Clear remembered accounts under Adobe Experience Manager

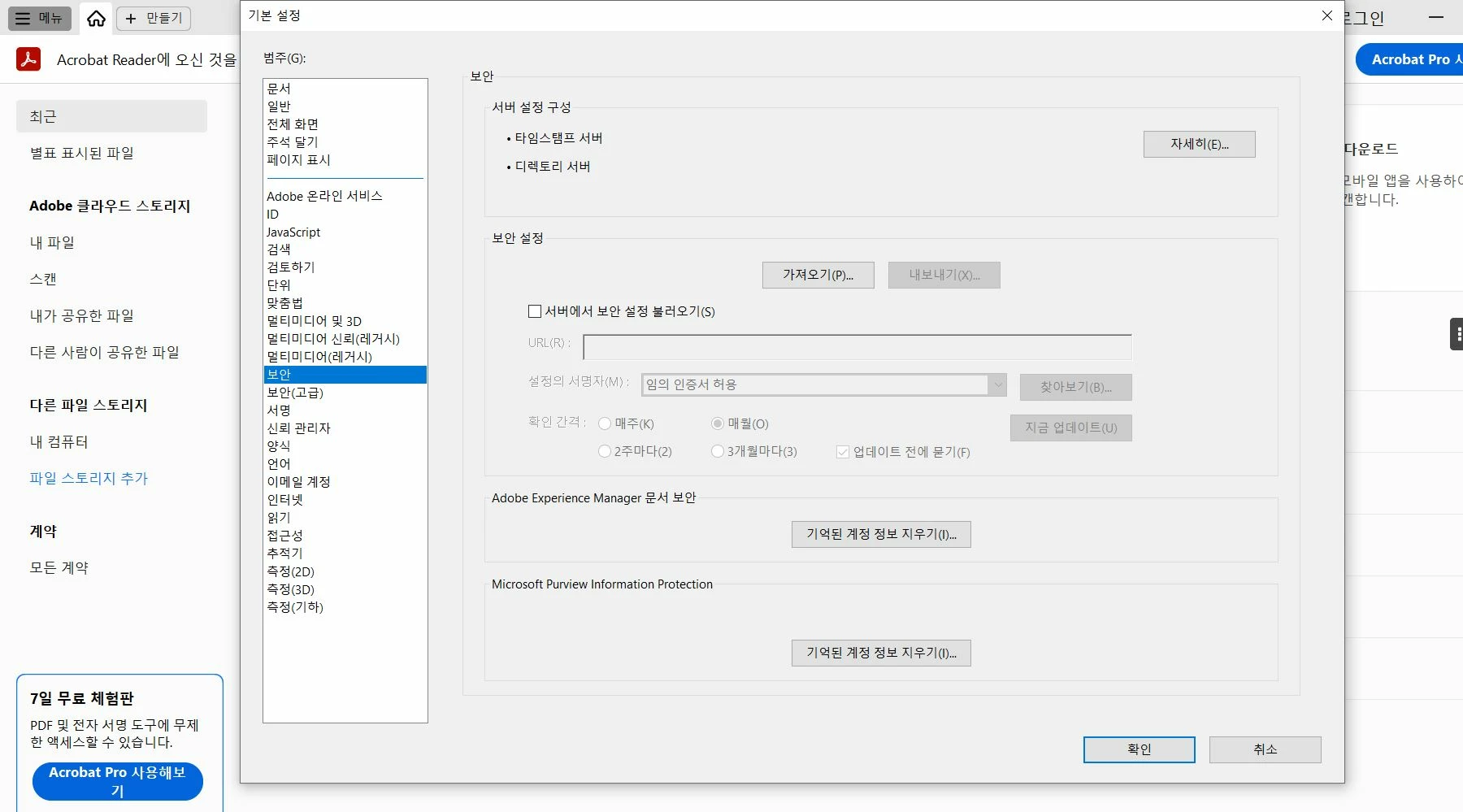tap(881, 534)
